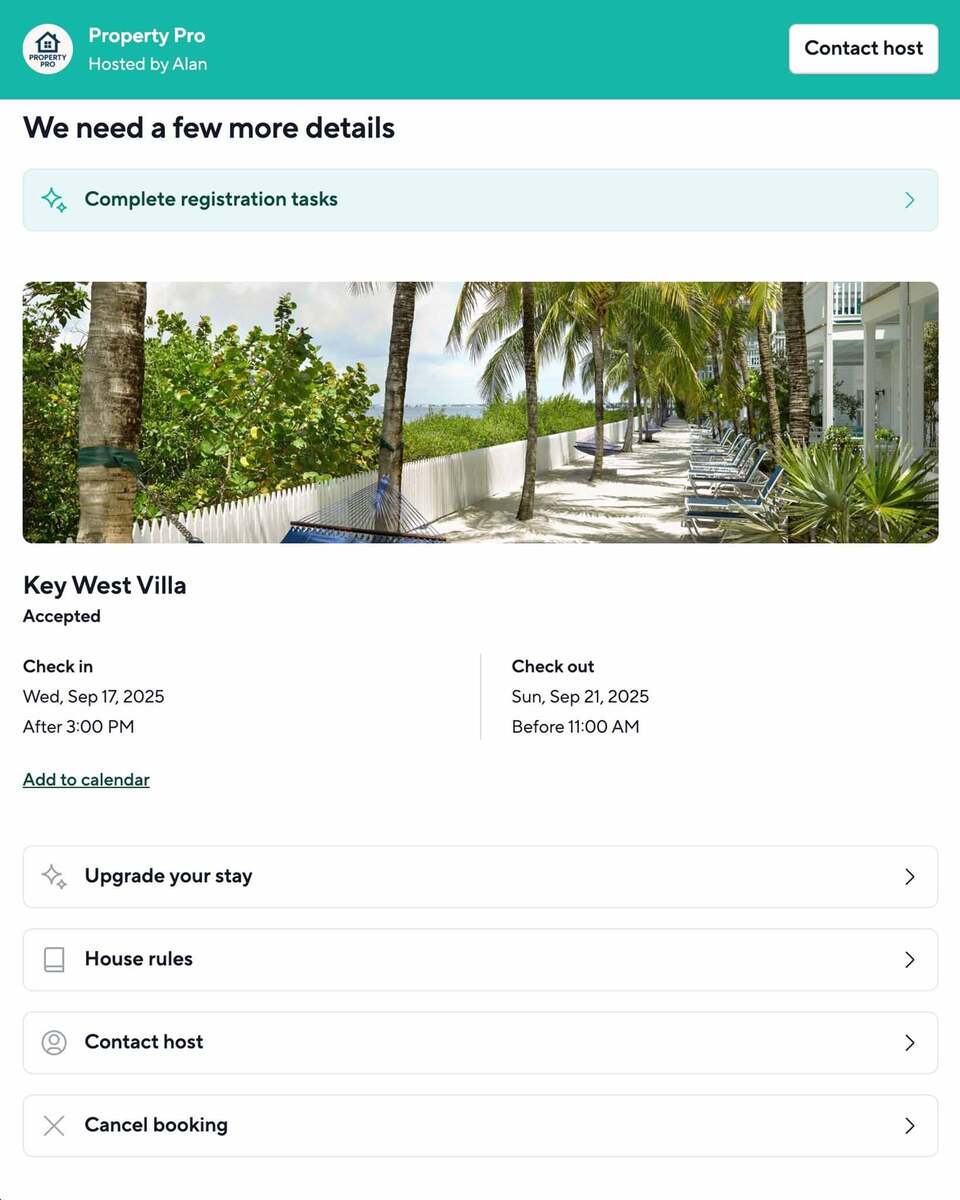Screen dimensions: 960x1200
Task: Expand the House rules chevron arrow
Action: click(x=909, y=960)
